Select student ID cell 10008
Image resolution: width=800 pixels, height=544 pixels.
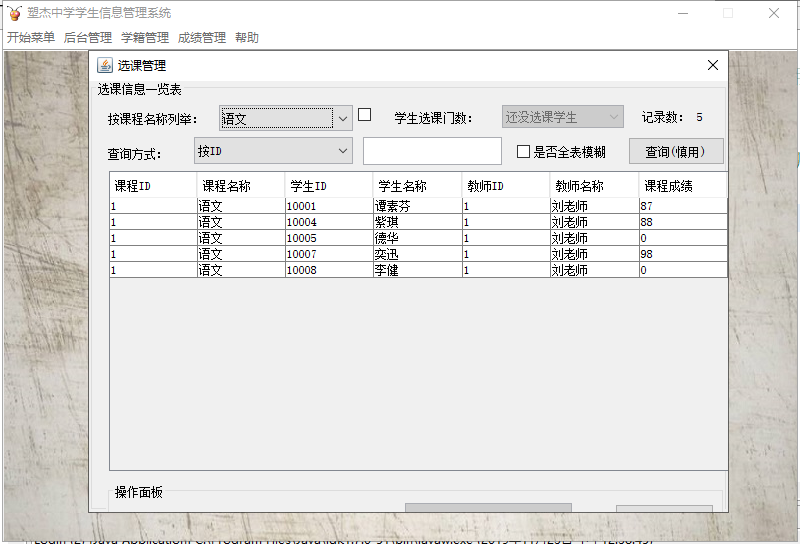pyautogui.click(x=329, y=269)
